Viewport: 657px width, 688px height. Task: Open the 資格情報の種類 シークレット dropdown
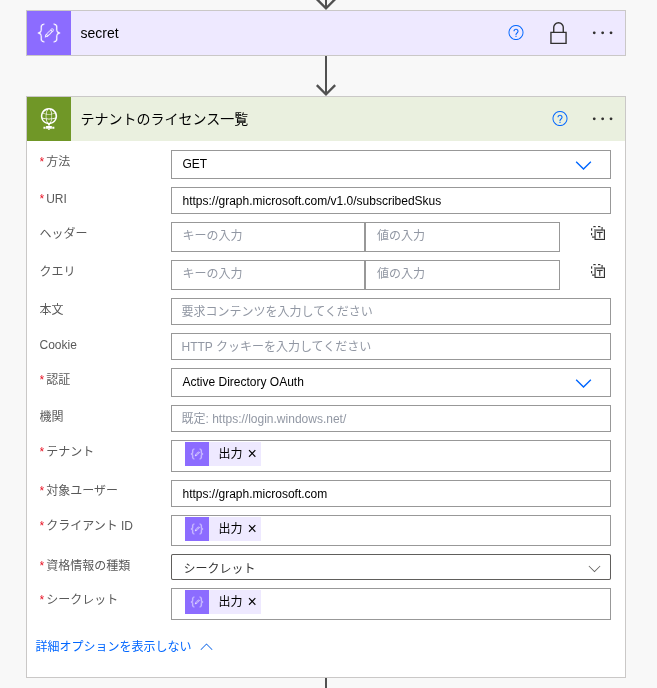click(391, 567)
